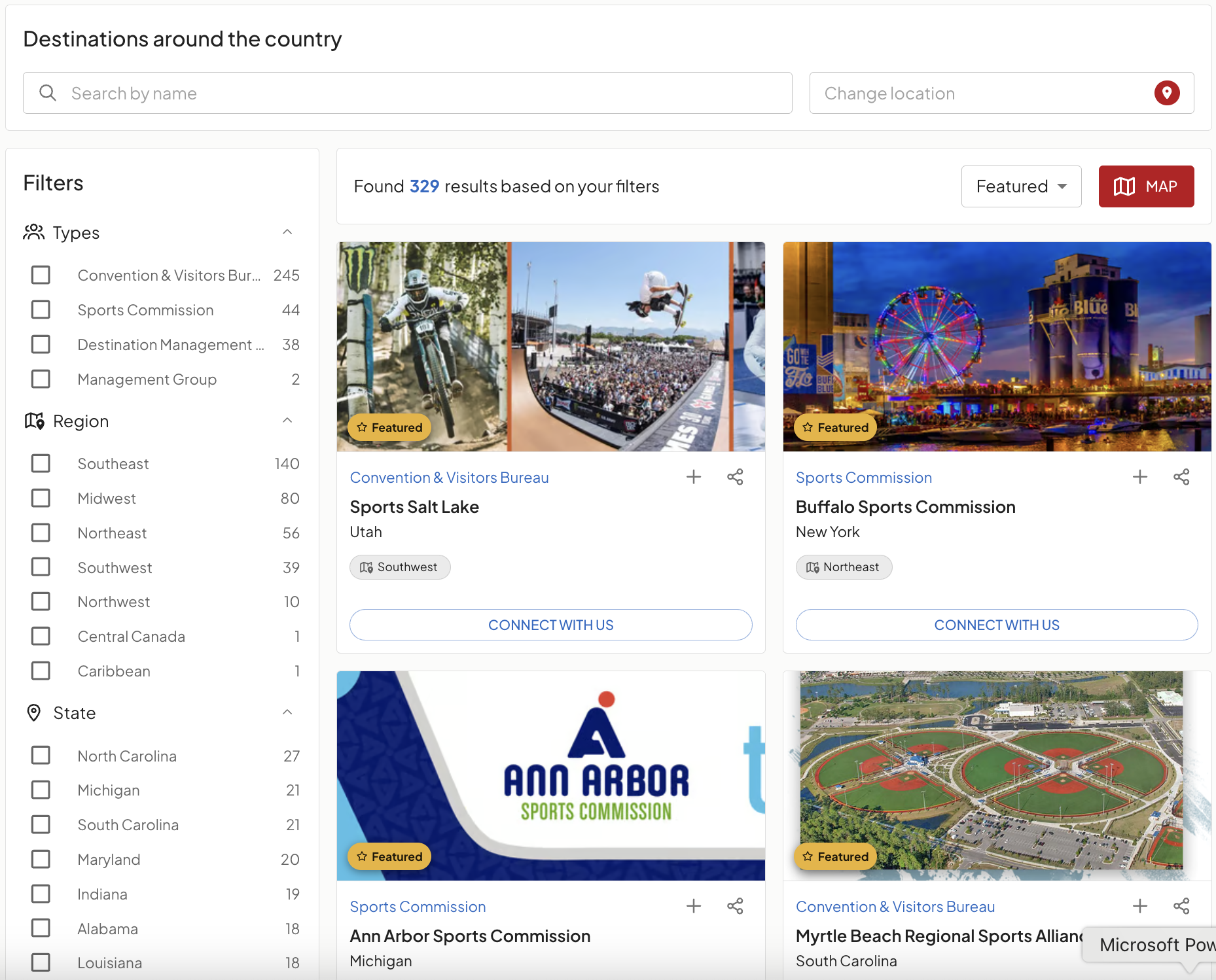Click Connect With Us for Sports Salt Lake
The image size is (1216, 980).
[x=550, y=625]
